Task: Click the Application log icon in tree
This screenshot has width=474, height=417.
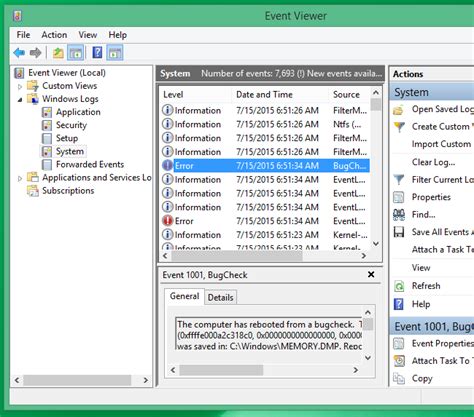Action: click(47, 112)
